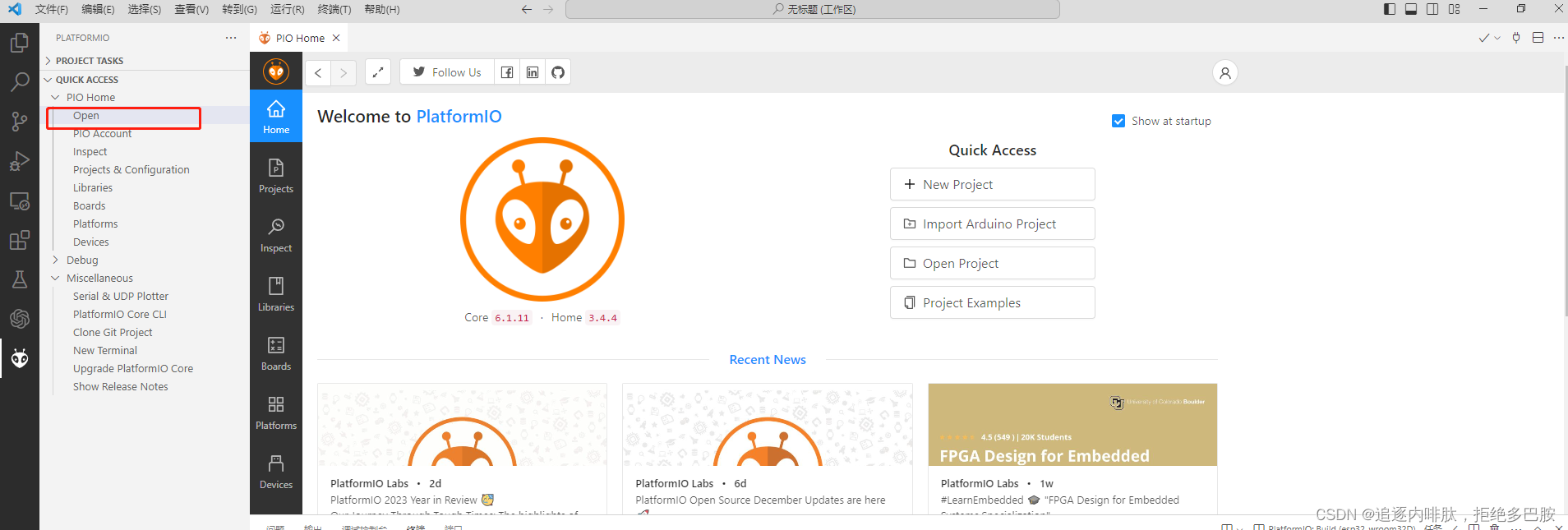Collapse the Miscellaneous tree node
Viewport: 1568px width, 530px height.
(55, 278)
